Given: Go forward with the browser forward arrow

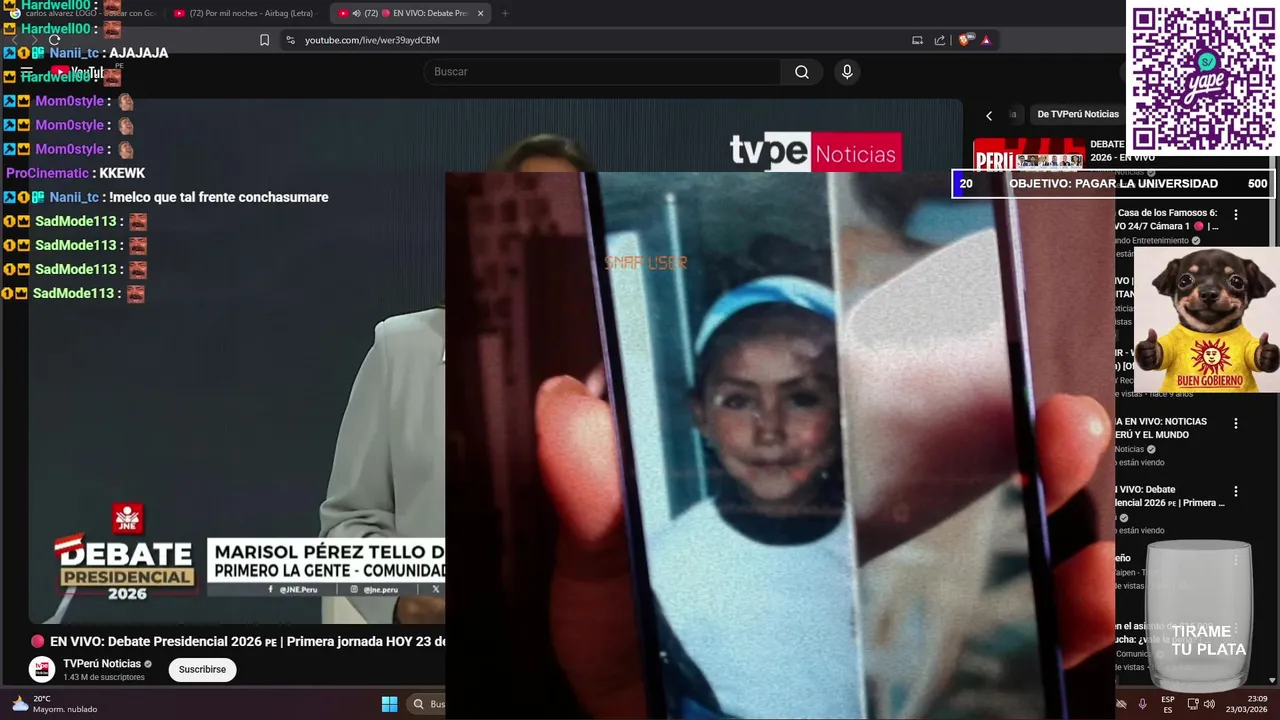Looking at the screenshot, I should pyautogui.click(x=34, y=40).
